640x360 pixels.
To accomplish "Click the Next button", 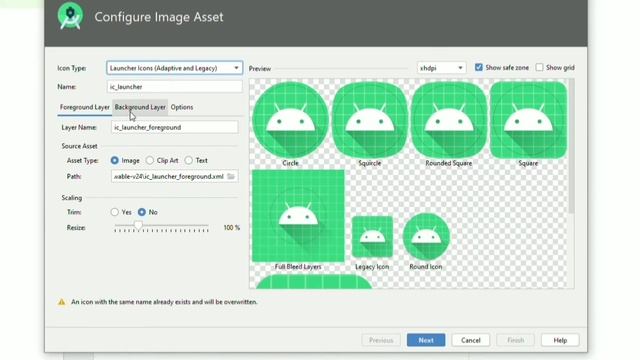I will click(426, 340).
